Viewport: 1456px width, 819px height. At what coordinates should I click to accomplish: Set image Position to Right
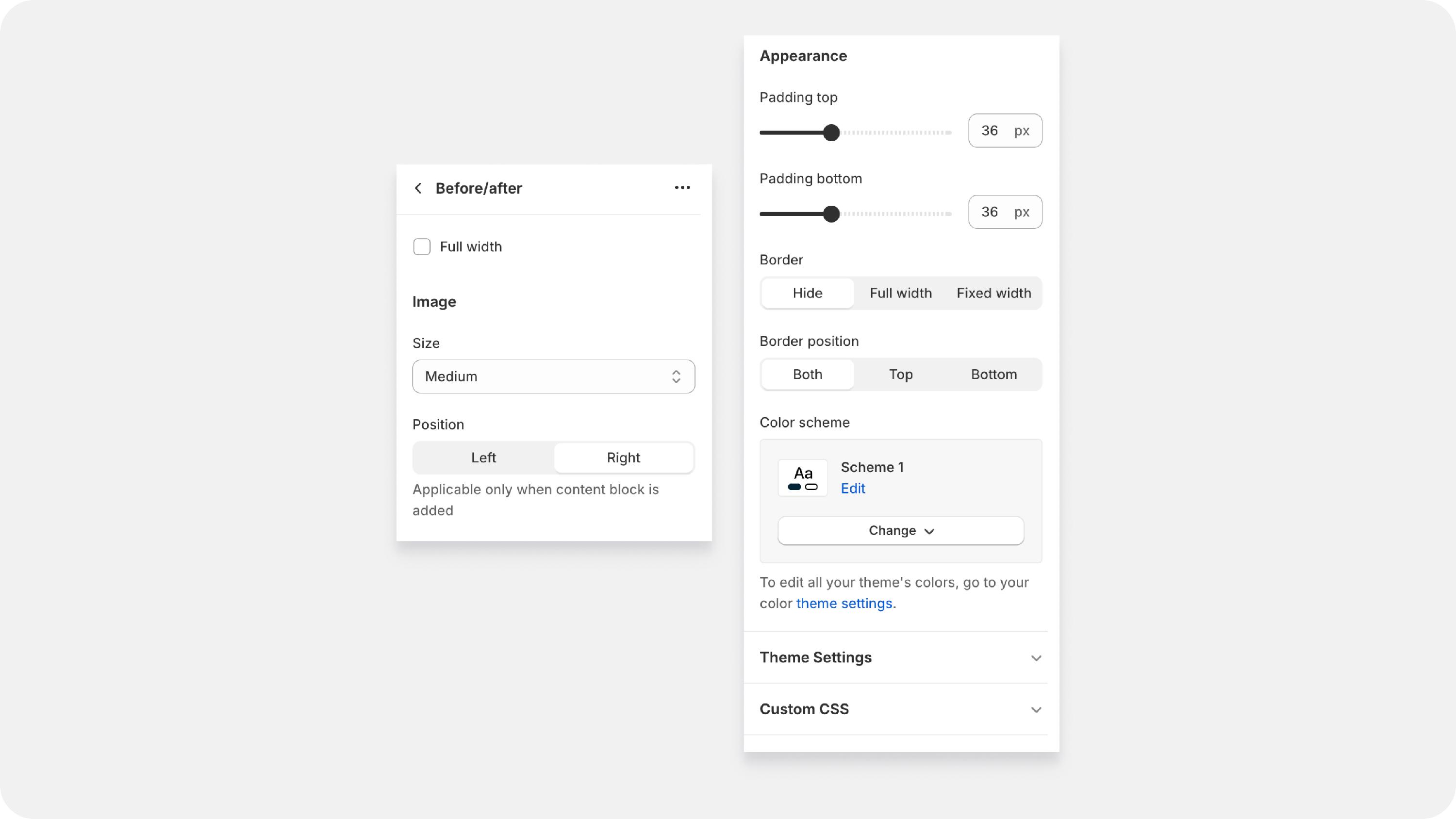point(624,458)
